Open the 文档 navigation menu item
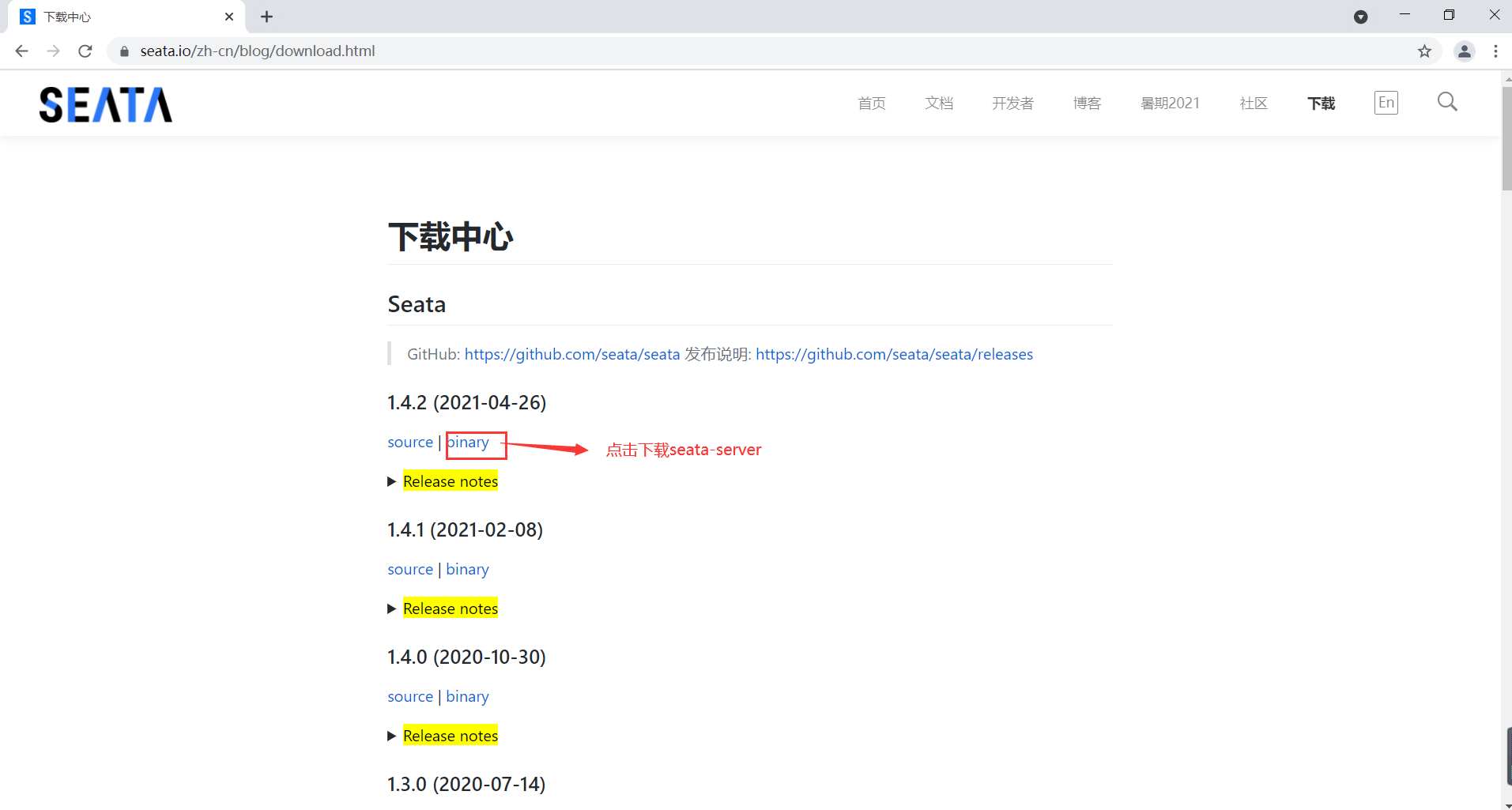 coord(939,103)
